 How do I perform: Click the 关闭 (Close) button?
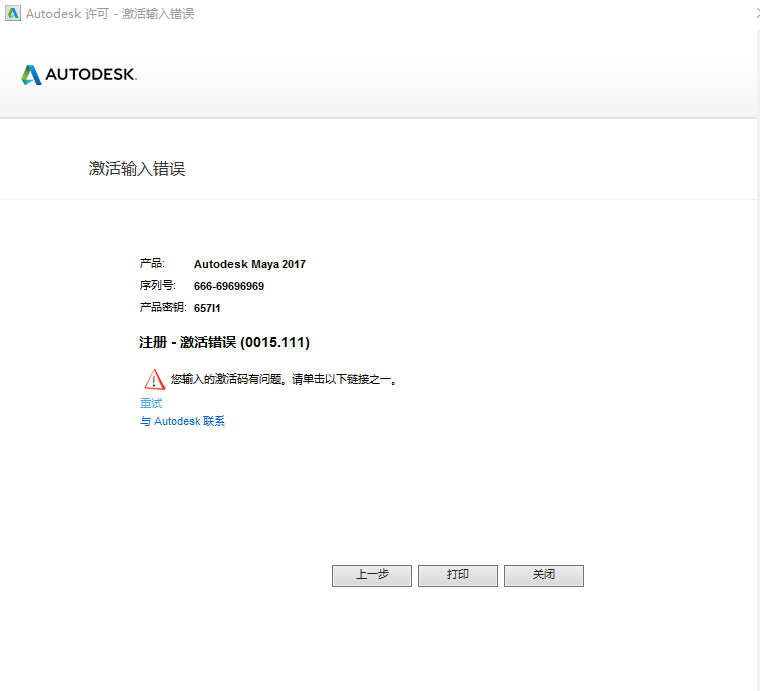point(544,575)
